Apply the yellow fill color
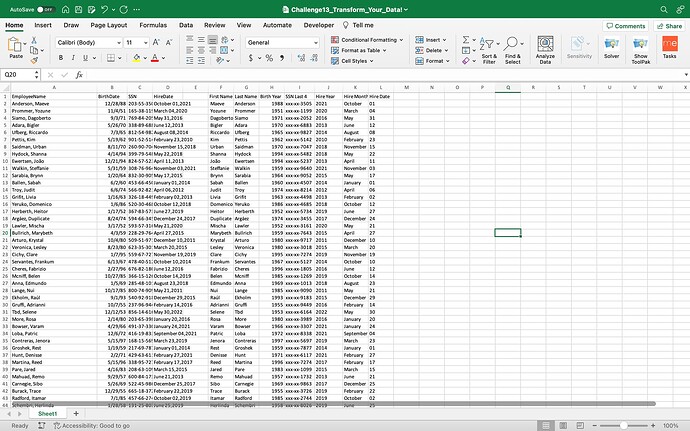The height and width of the screenshot is (431, 690). 136,58
